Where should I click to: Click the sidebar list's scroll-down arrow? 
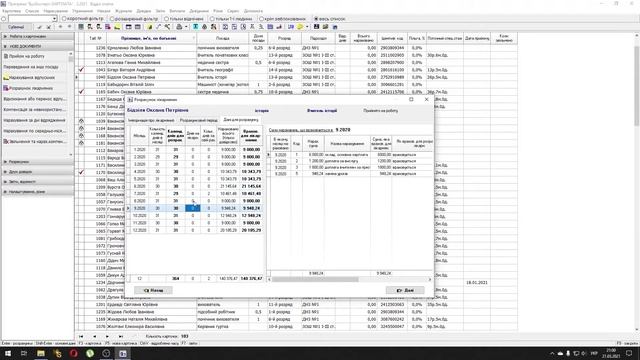[x=71, y=155]
